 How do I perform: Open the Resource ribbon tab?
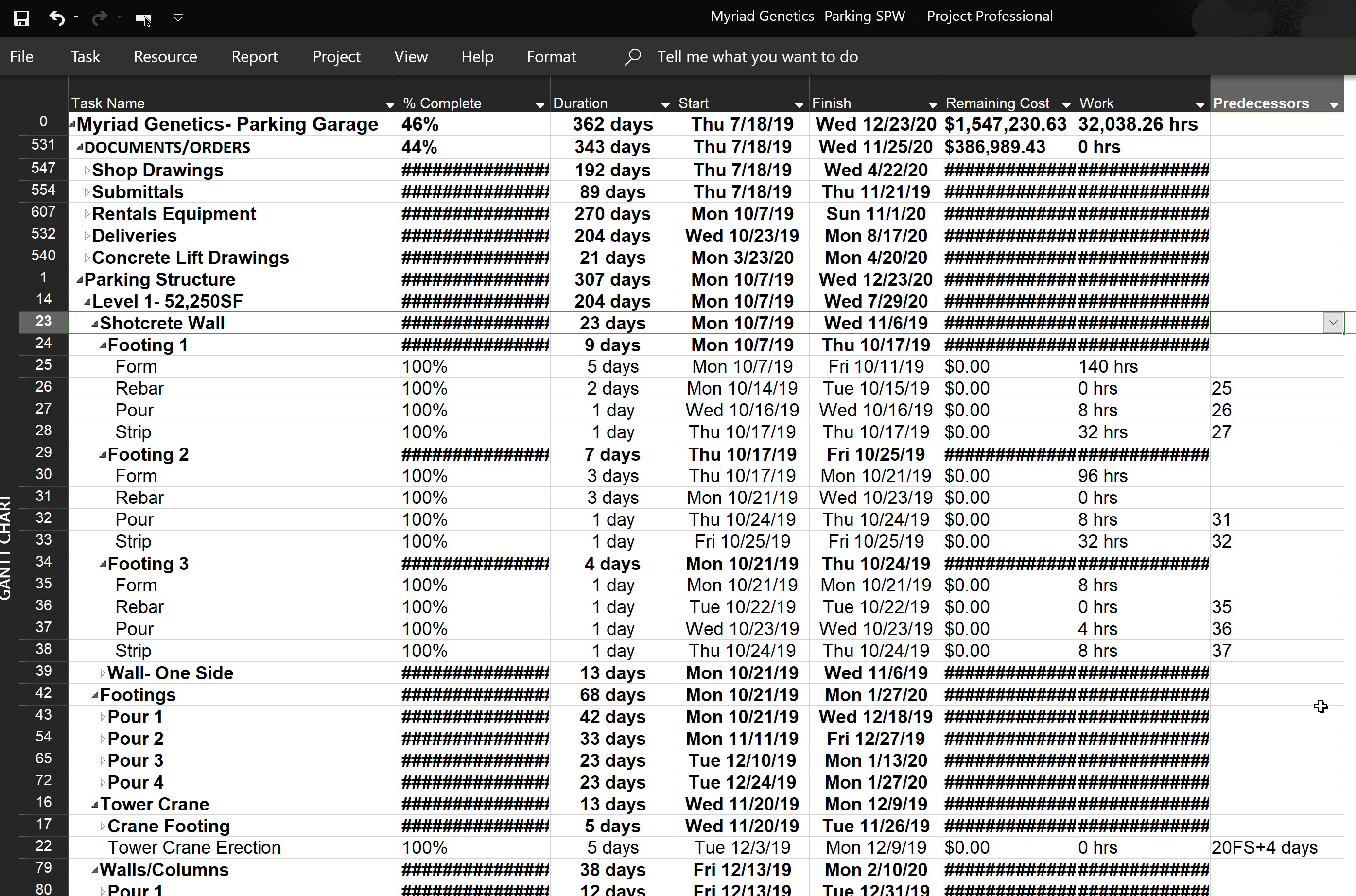[165, 56]
